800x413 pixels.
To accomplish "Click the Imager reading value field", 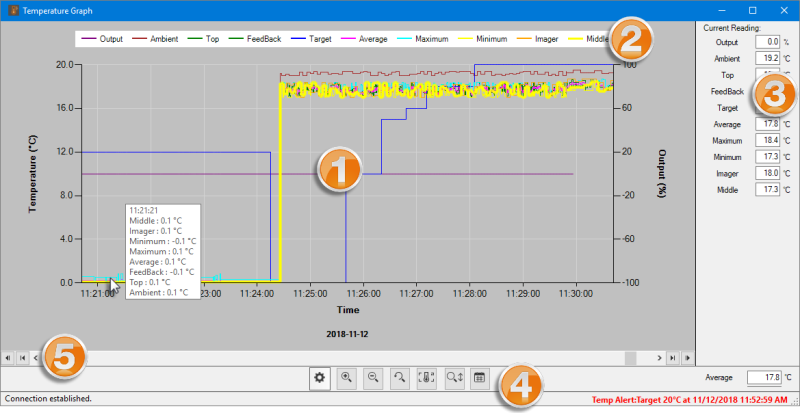I will click(x=766, y=173).
